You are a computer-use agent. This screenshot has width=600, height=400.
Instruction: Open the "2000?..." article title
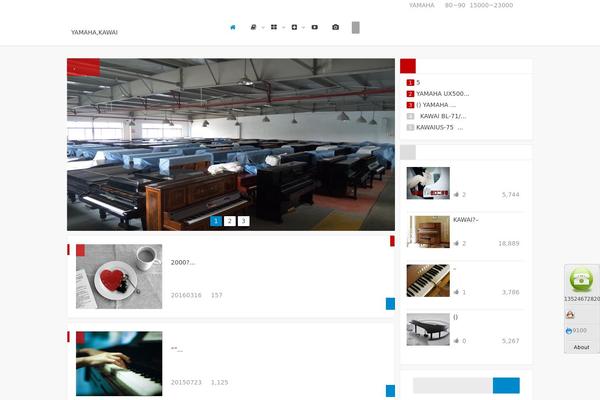pos(183,263)
